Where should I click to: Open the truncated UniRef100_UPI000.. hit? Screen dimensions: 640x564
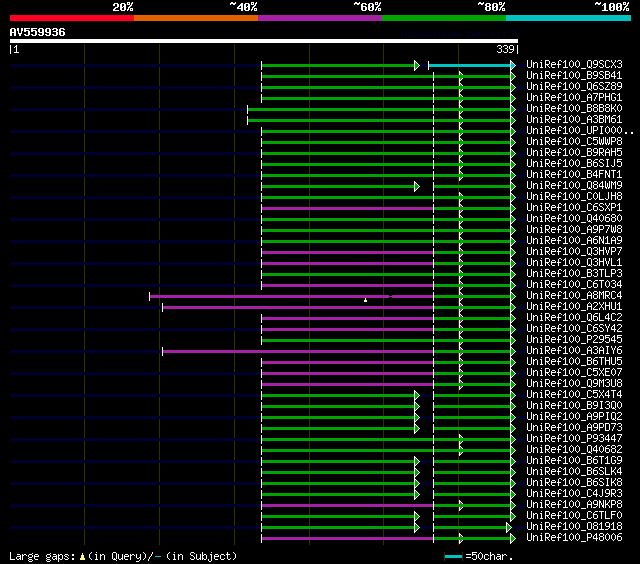tap(580, 131)
